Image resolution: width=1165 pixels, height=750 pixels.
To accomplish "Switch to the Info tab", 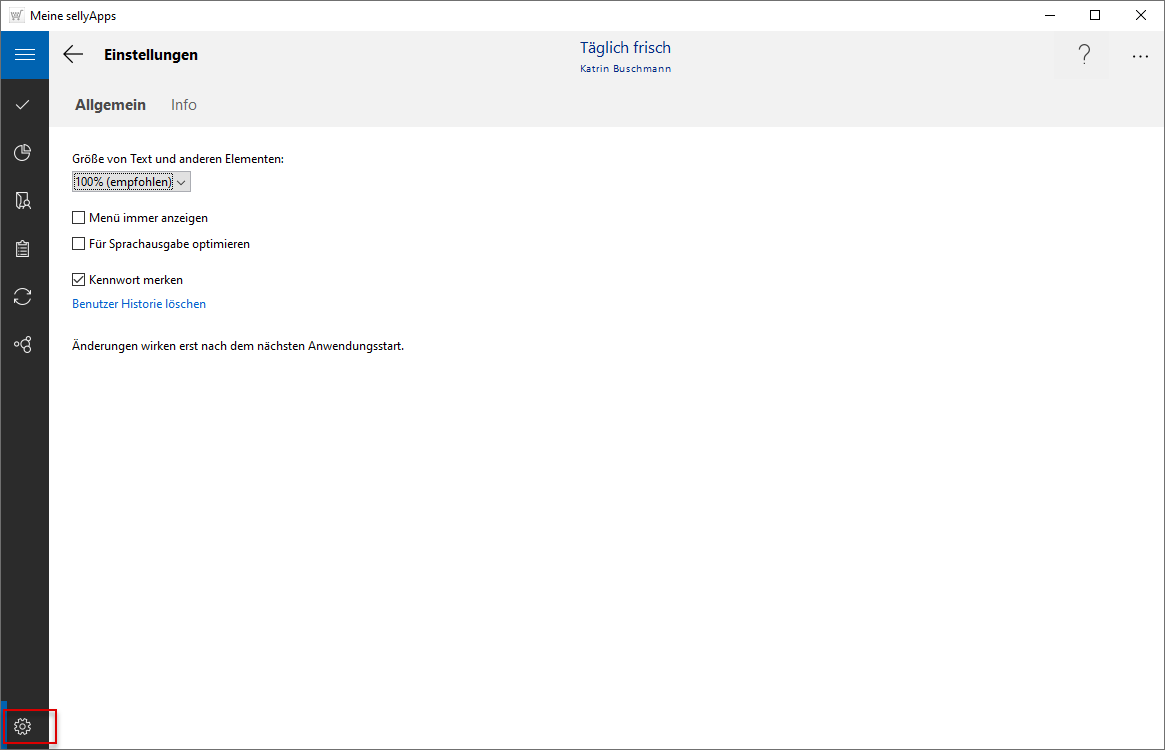I will pos(184,105).
